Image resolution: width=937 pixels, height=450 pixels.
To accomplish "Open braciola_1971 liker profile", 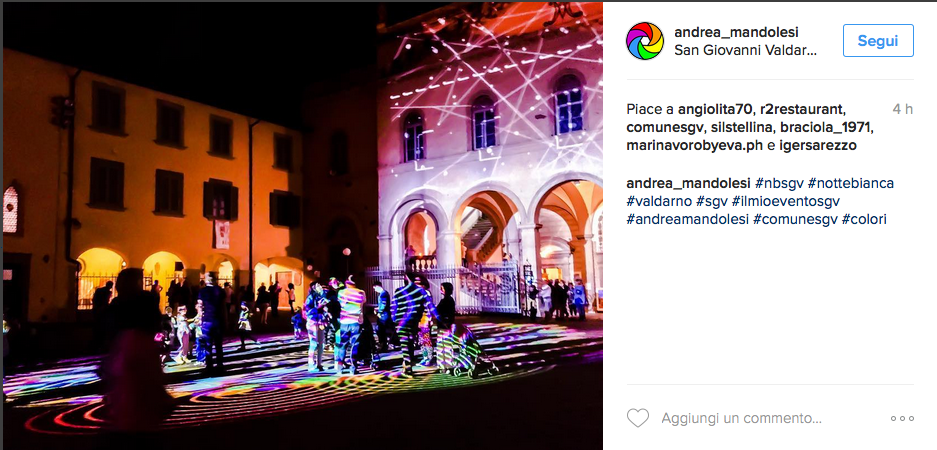I will [825, 127].
